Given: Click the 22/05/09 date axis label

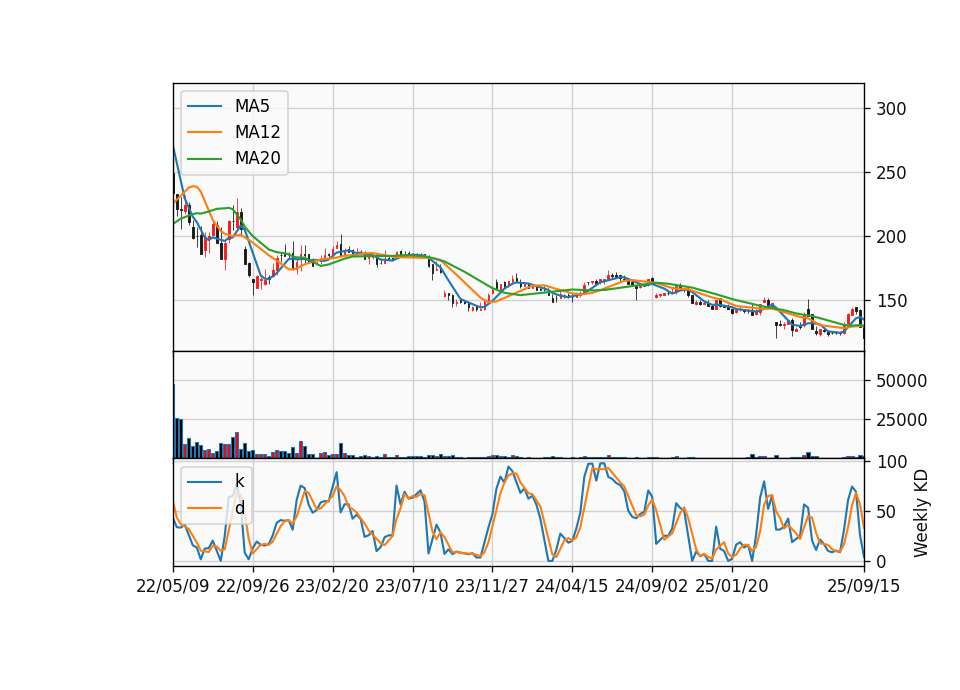Looking at the screenshot, I should [x=173, y=586].
